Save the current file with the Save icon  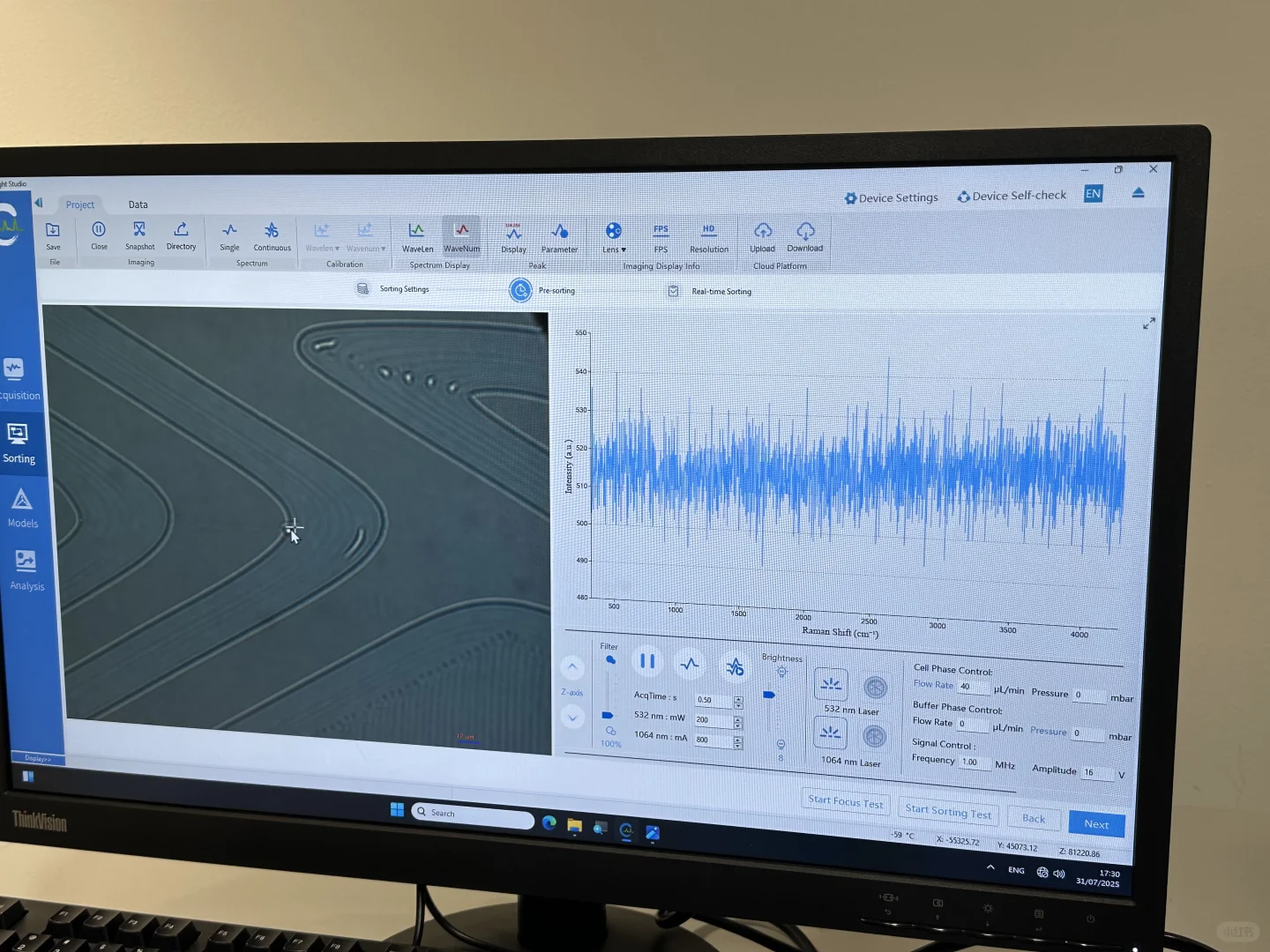[53, 235]
